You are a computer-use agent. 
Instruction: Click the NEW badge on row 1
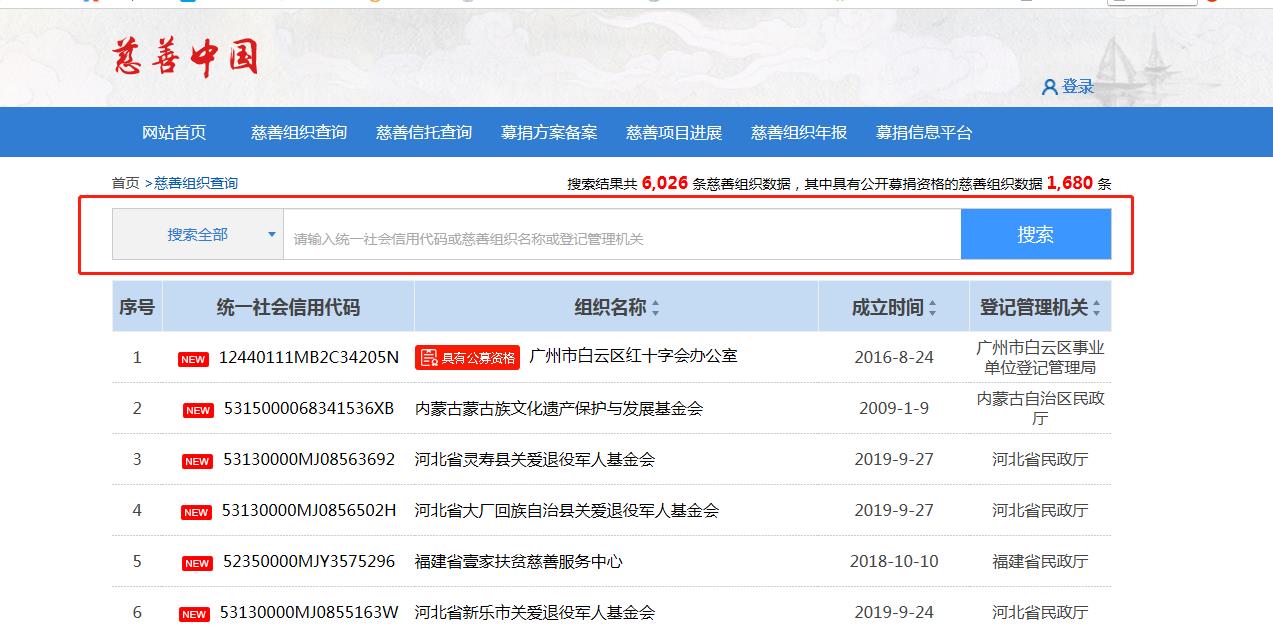click(x=193, y=359)
